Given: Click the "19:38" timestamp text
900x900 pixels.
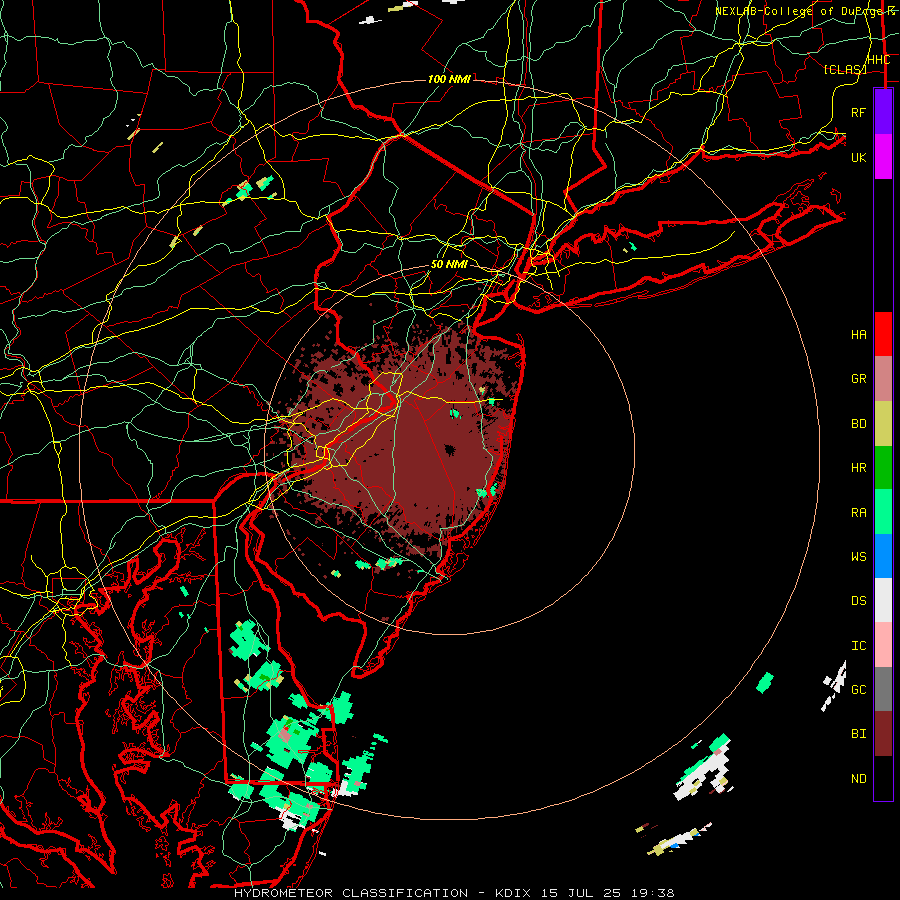Looking at the screenshot, I should [653, 893].
